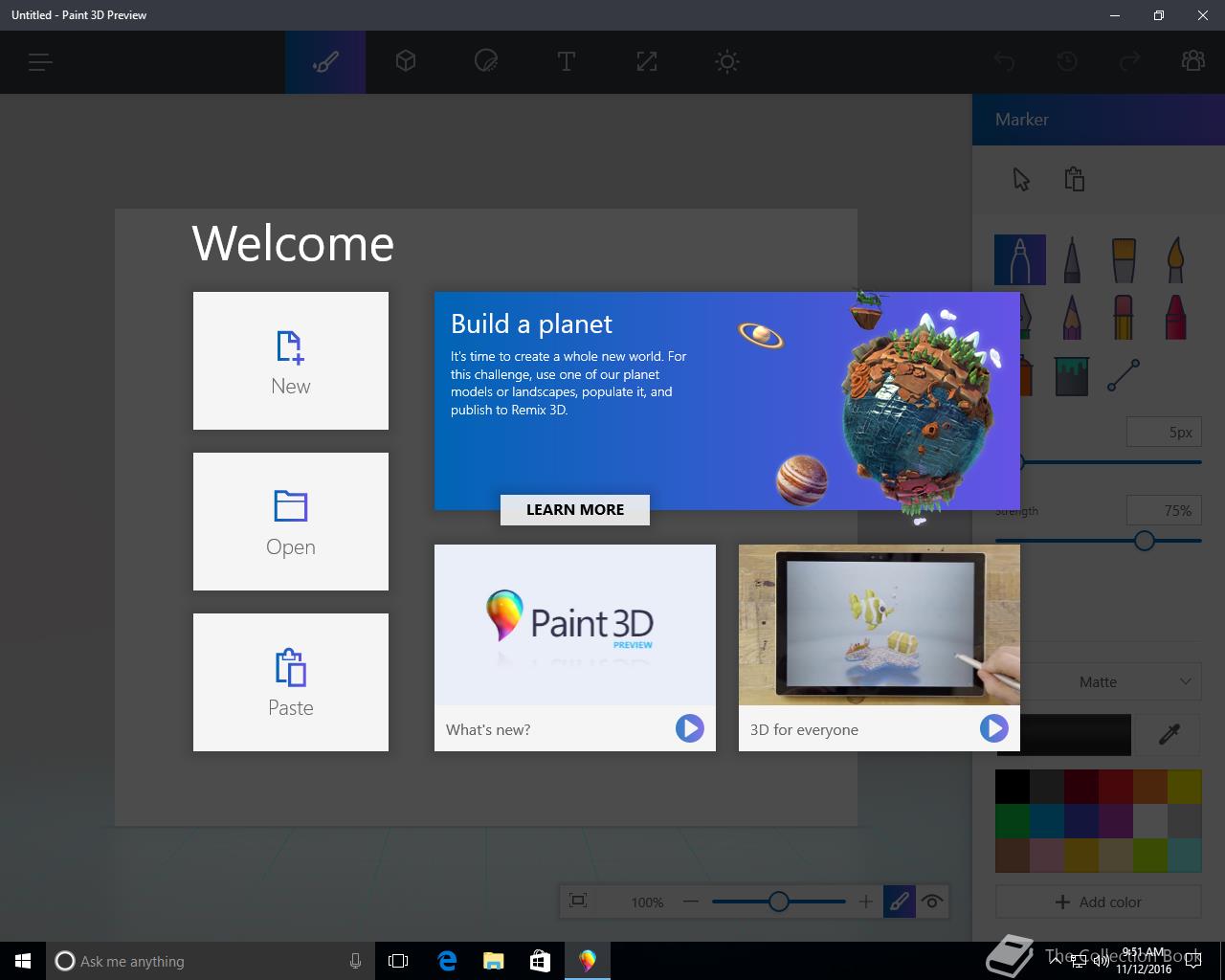The height and width of the screenshot is (980, 1225).
Task: Select the Marker tool
Action: [1020, 260]
